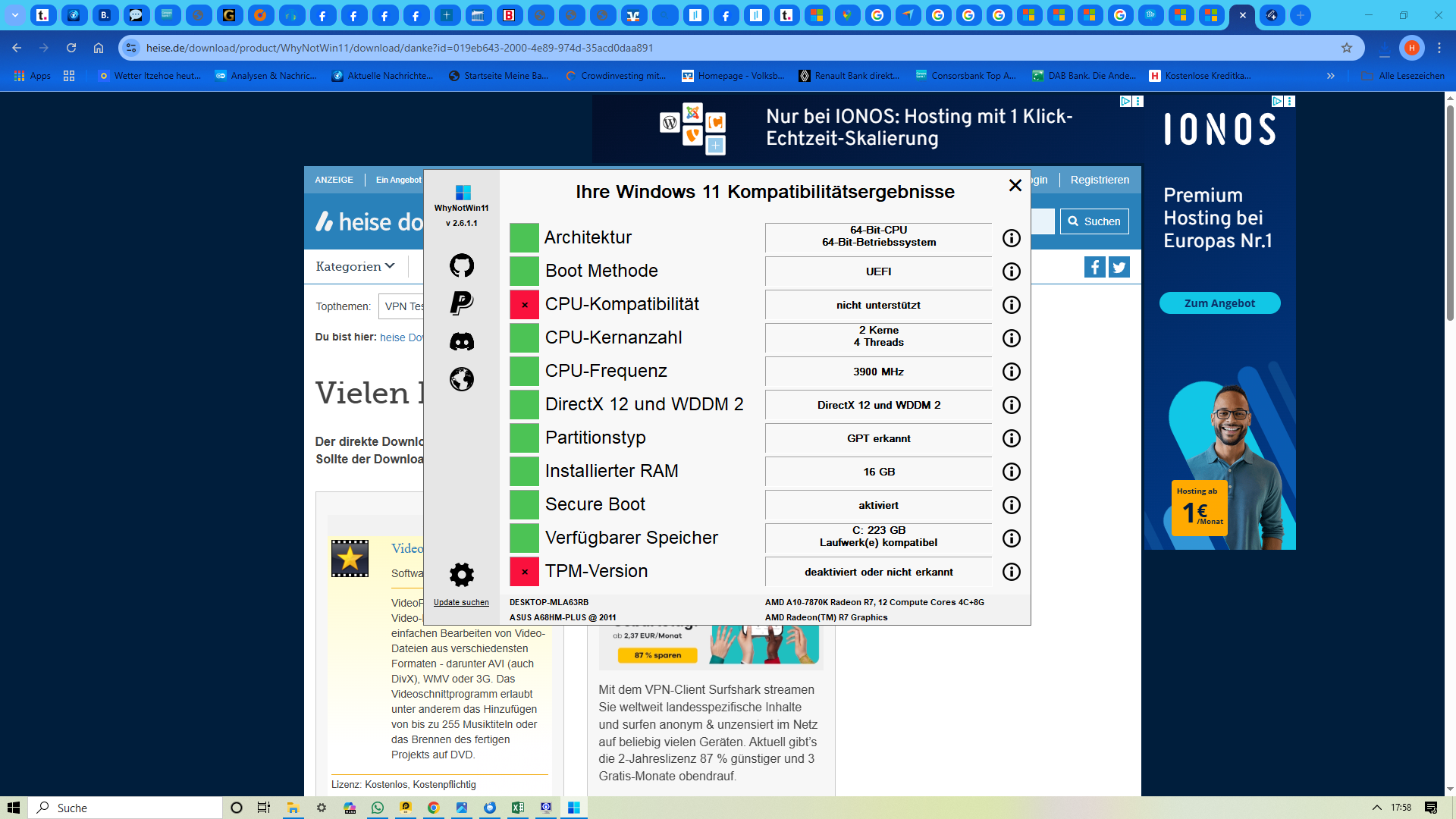Screen dimensions: 1456x819
Task: Open the Discord icon in sidebar
Action: click(461, 341)
